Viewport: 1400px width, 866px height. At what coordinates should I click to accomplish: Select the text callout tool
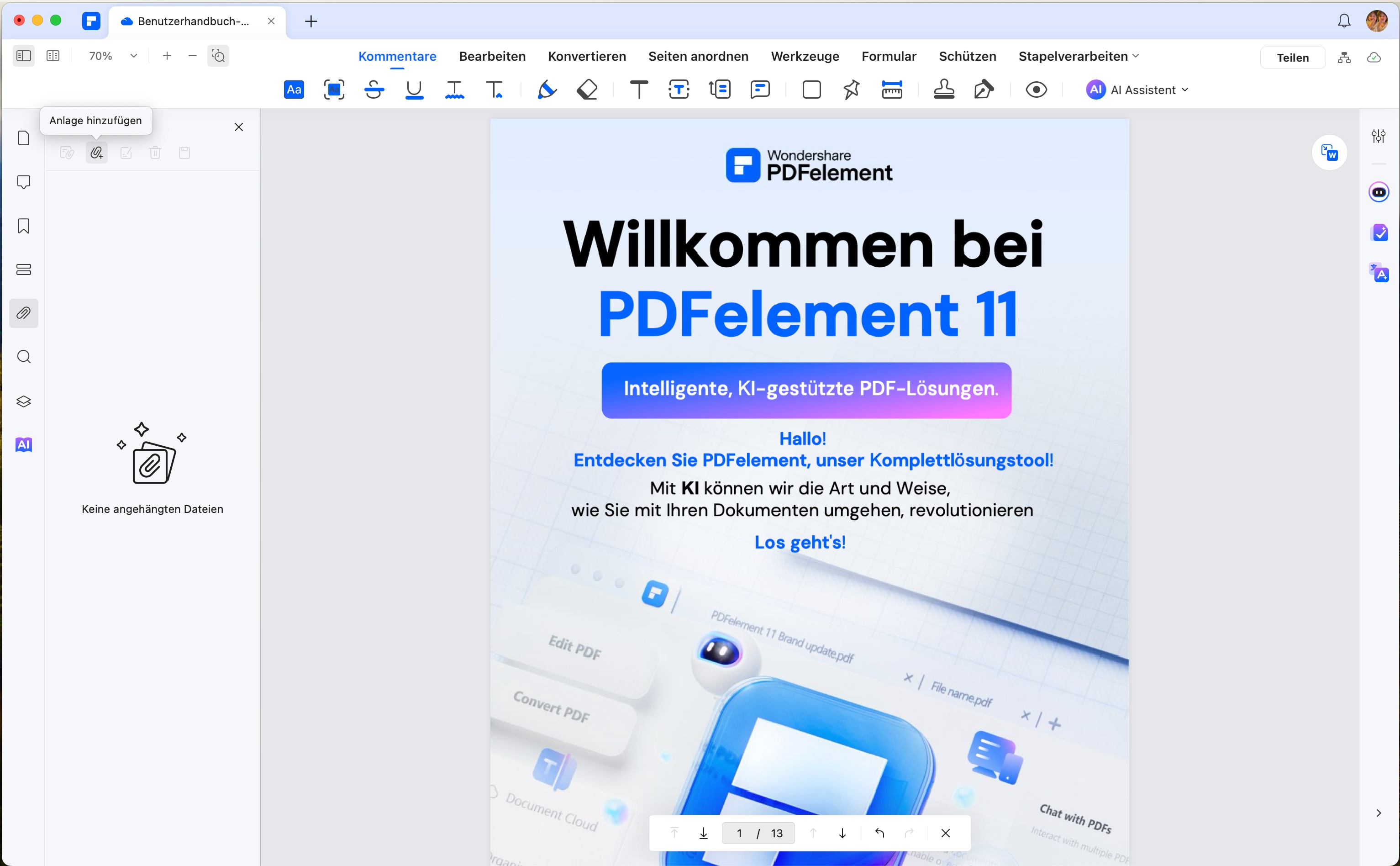(x=720, y=90)
